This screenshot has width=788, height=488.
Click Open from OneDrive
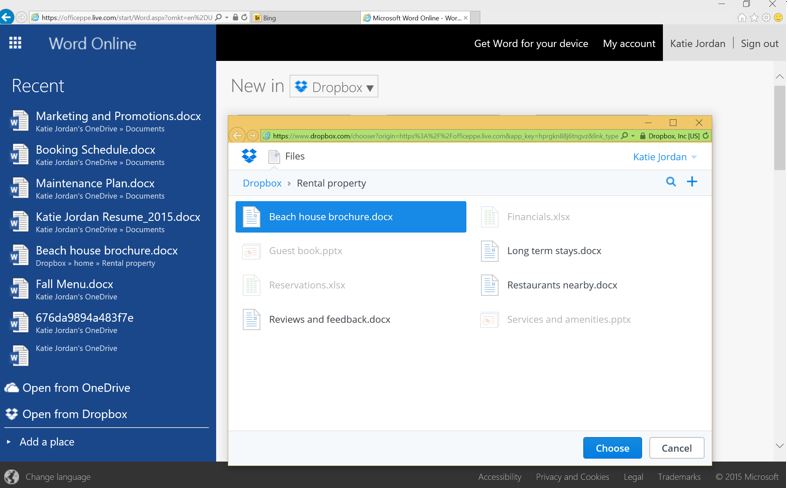tap(76, 387)
